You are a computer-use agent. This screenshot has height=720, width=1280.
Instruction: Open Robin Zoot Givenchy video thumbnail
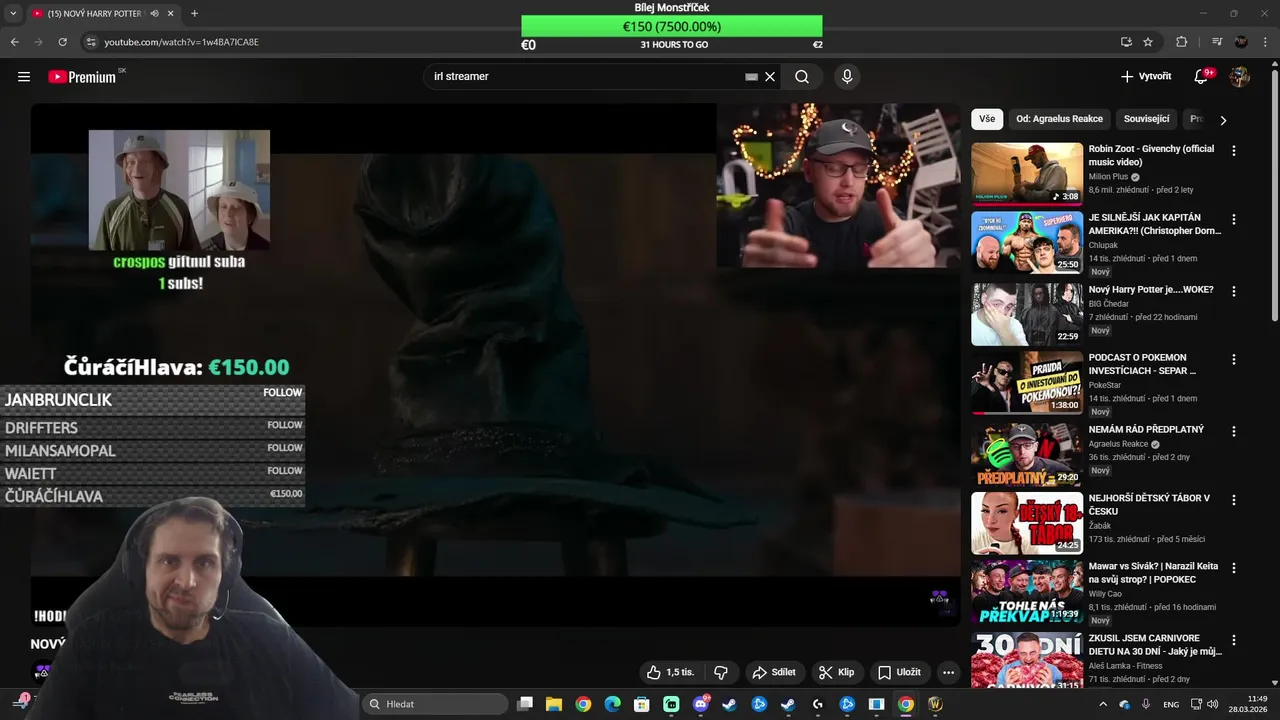[x=1027, y=173]
